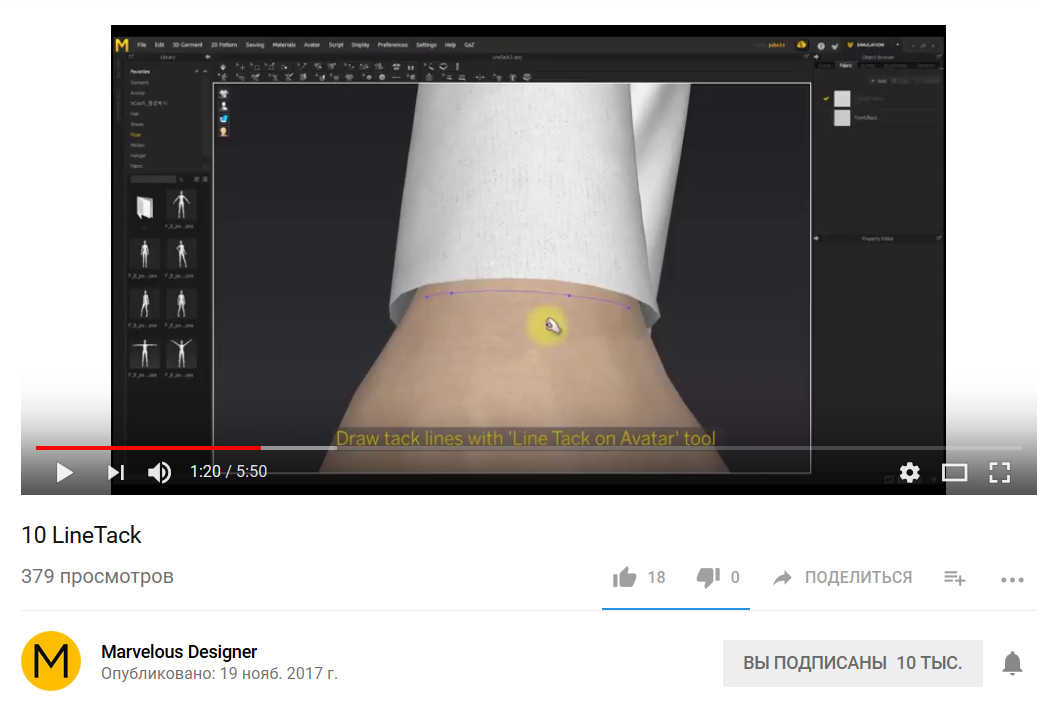Image resolution: width=1037 pixels, height=703 pixels.
Task: Open the Display menu
Action: 360,45
